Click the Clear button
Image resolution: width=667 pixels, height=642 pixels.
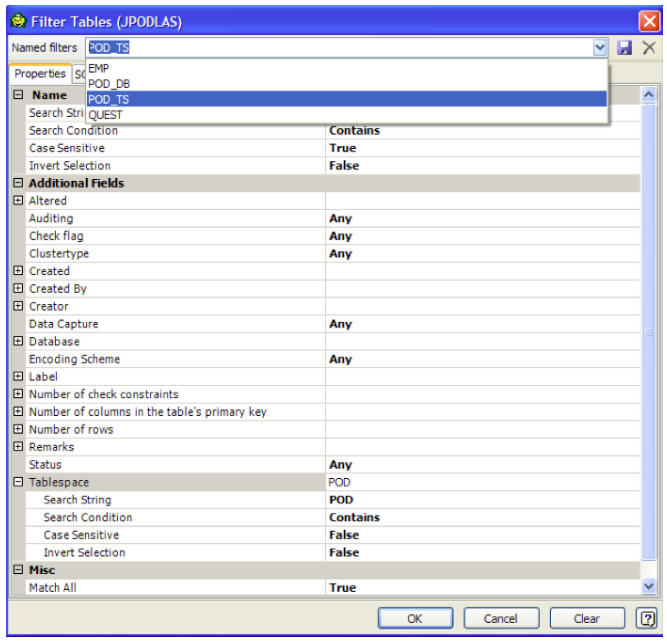point(587,618)
